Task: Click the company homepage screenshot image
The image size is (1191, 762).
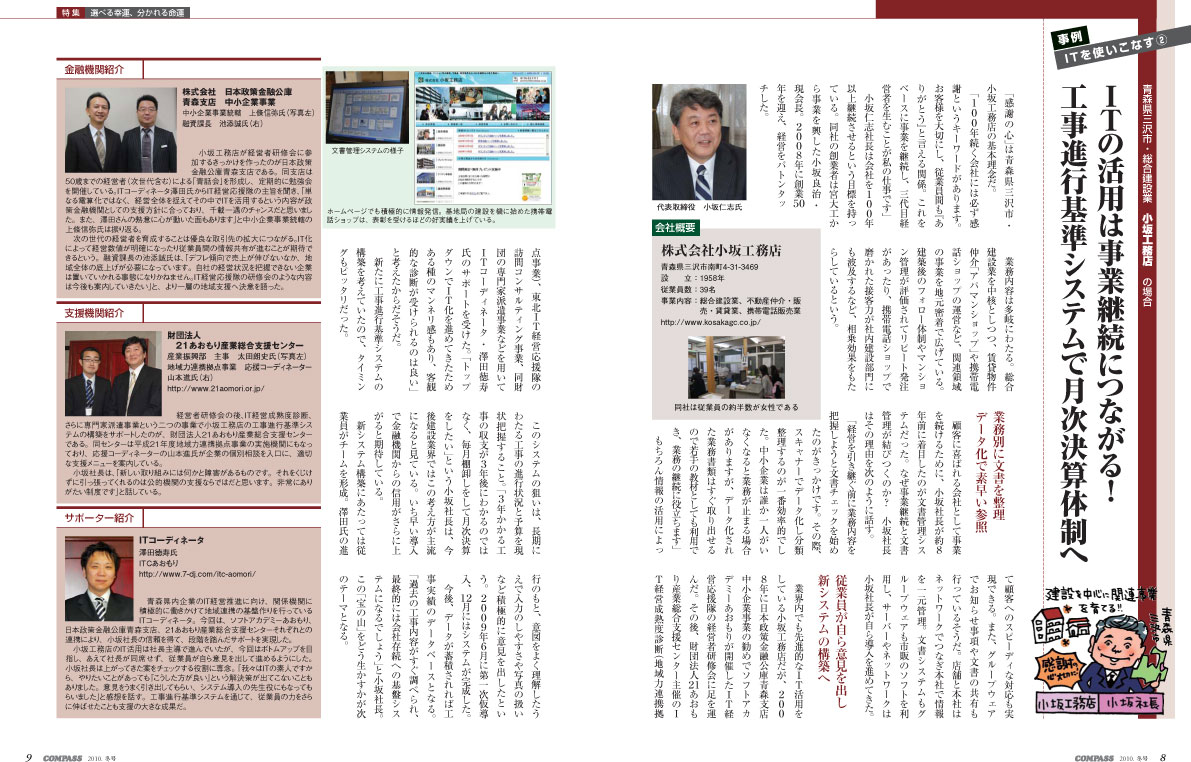Action: click(x=482, y=137)
